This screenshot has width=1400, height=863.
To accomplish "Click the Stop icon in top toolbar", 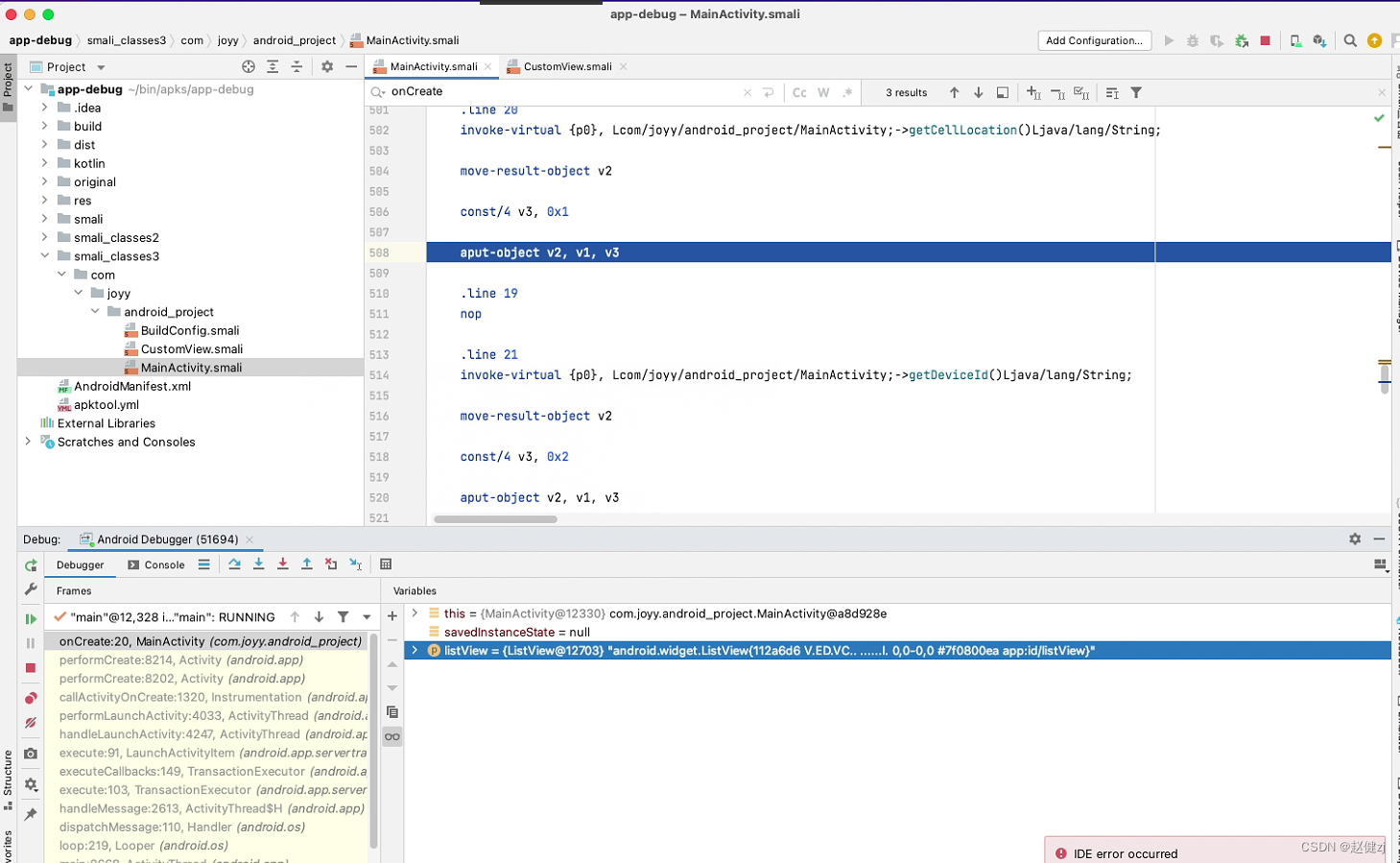I will pyautogui.click(x=1266, y=40).
